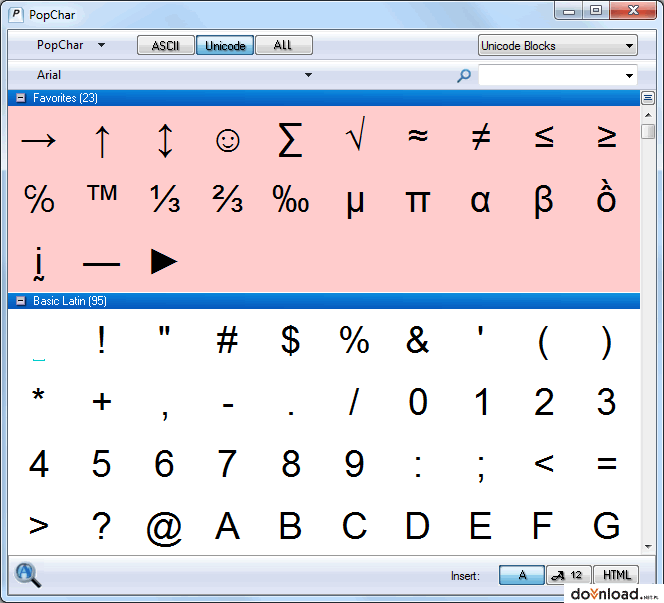Collapse the Favorites section

tap(20, 98)
